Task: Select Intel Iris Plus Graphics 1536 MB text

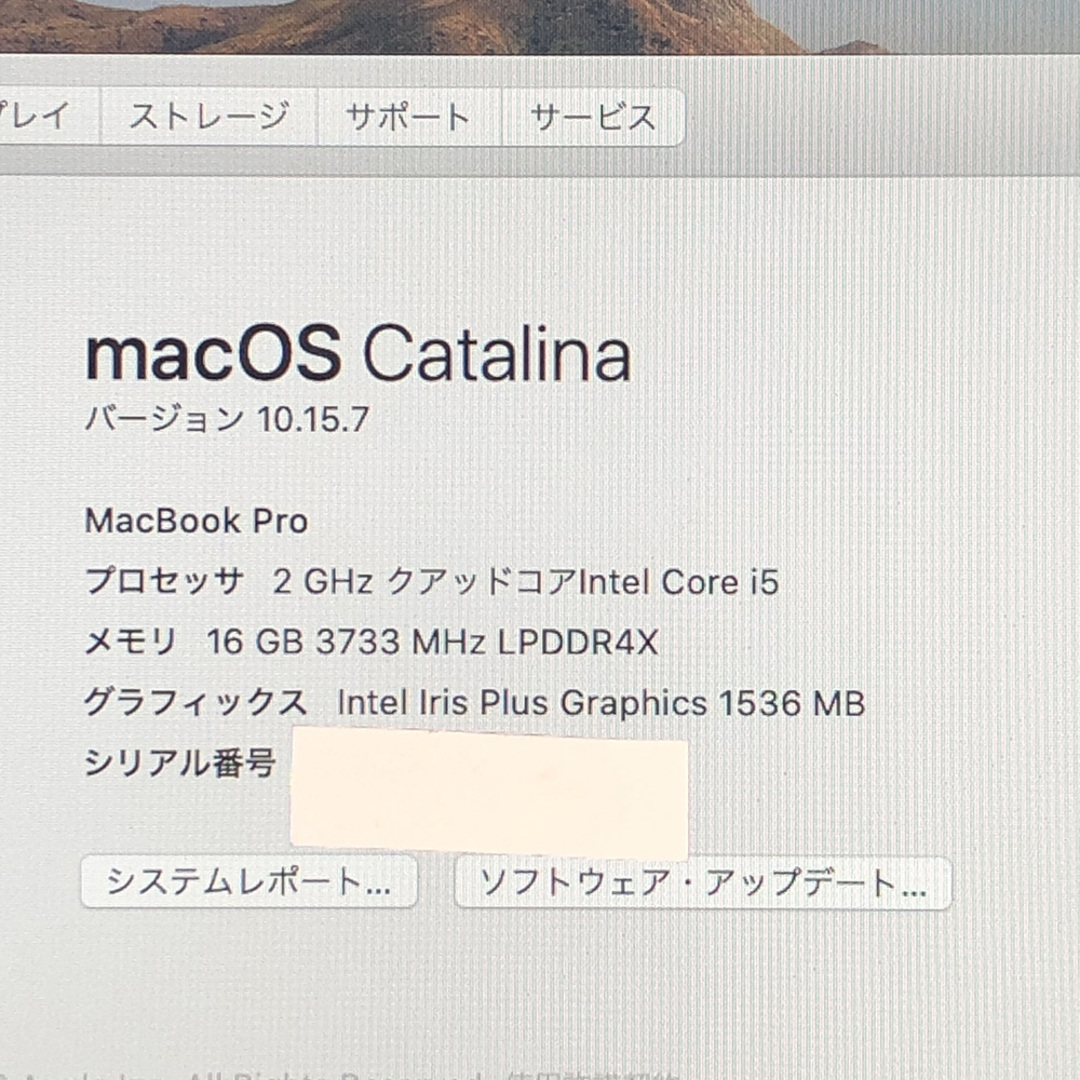Action: pos(601,703)
